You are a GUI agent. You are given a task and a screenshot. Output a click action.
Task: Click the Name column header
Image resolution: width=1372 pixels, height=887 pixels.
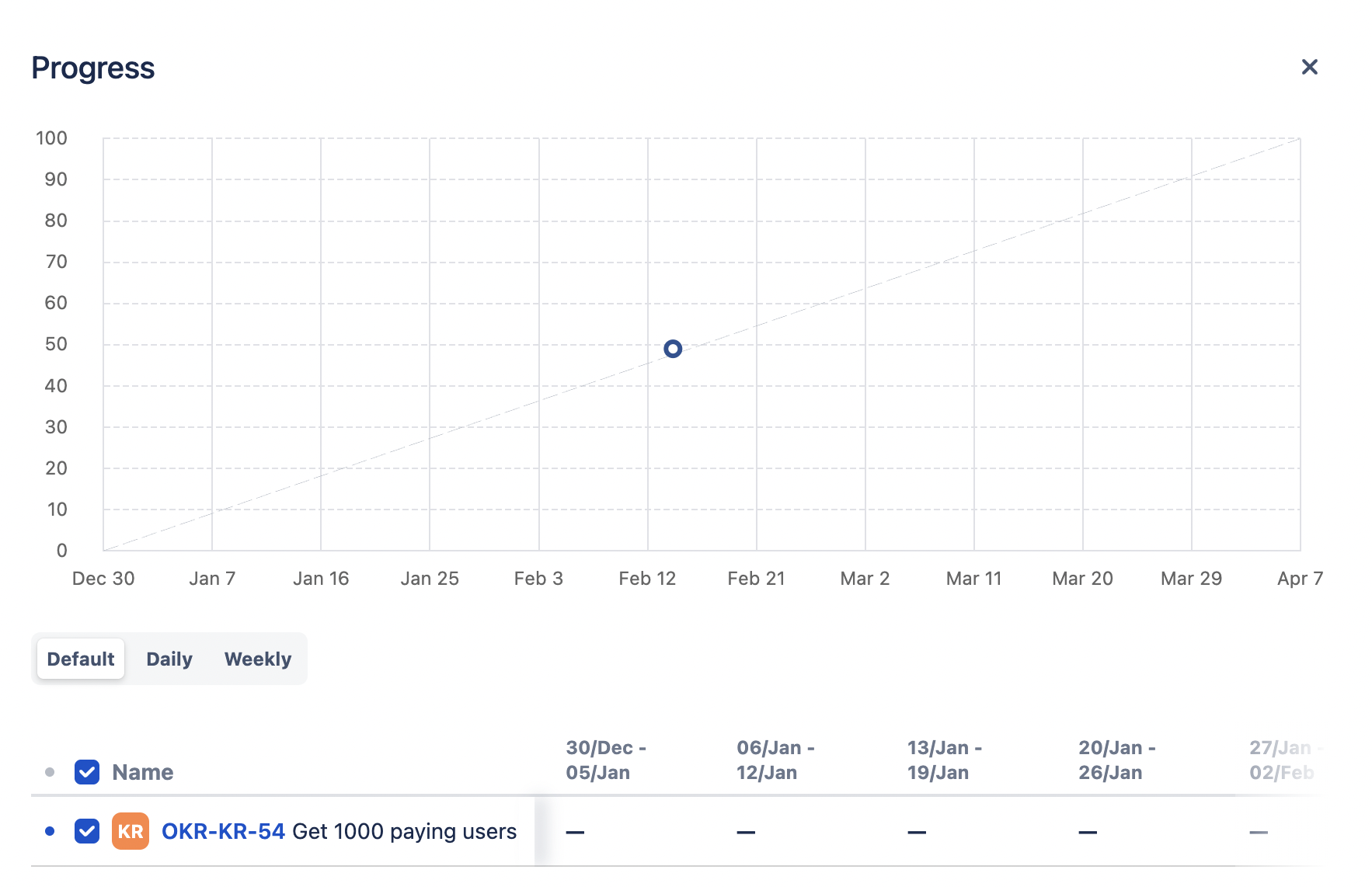tap(143, 772)
